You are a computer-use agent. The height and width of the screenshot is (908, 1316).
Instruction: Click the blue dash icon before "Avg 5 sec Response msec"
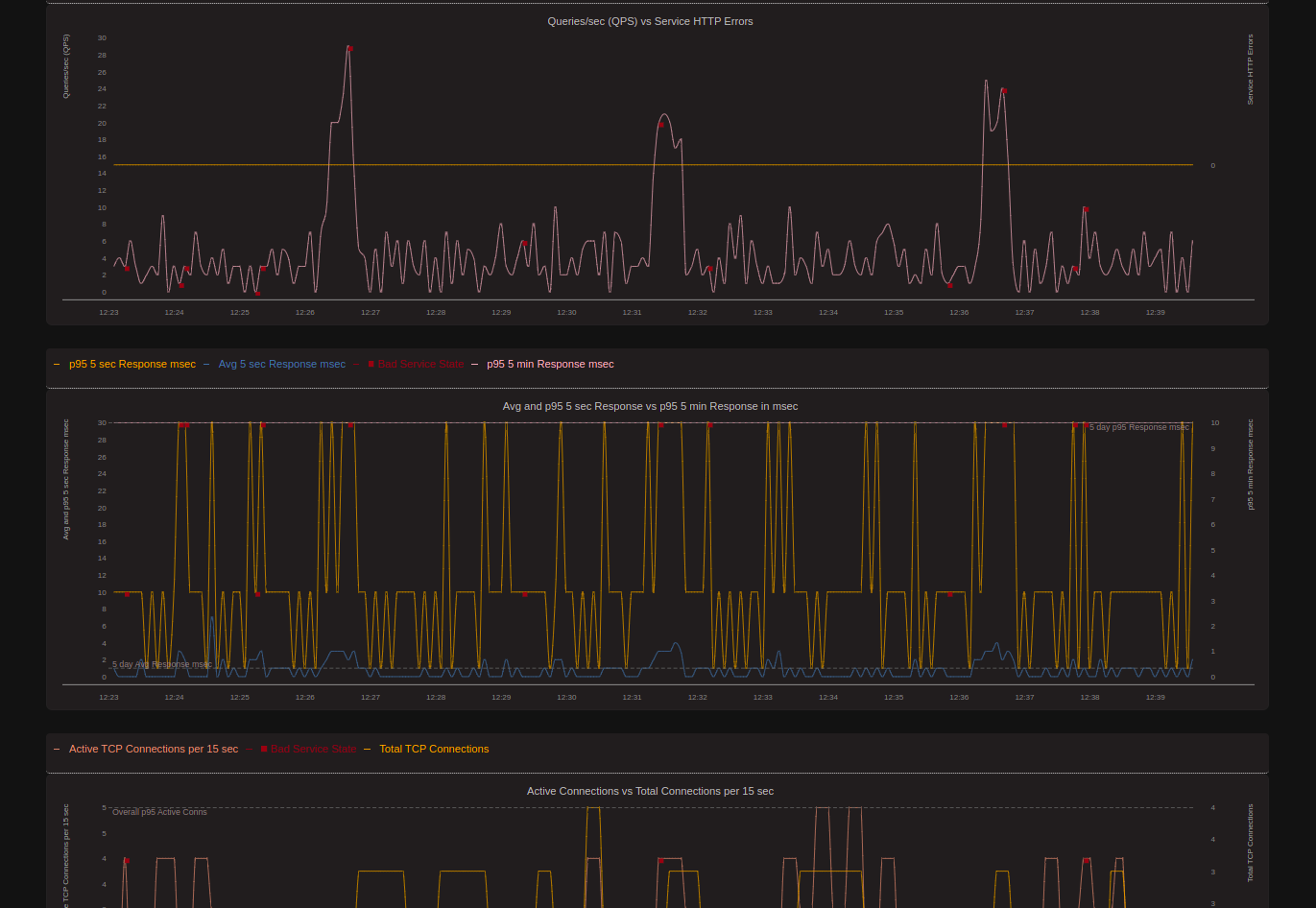(206, 364)
